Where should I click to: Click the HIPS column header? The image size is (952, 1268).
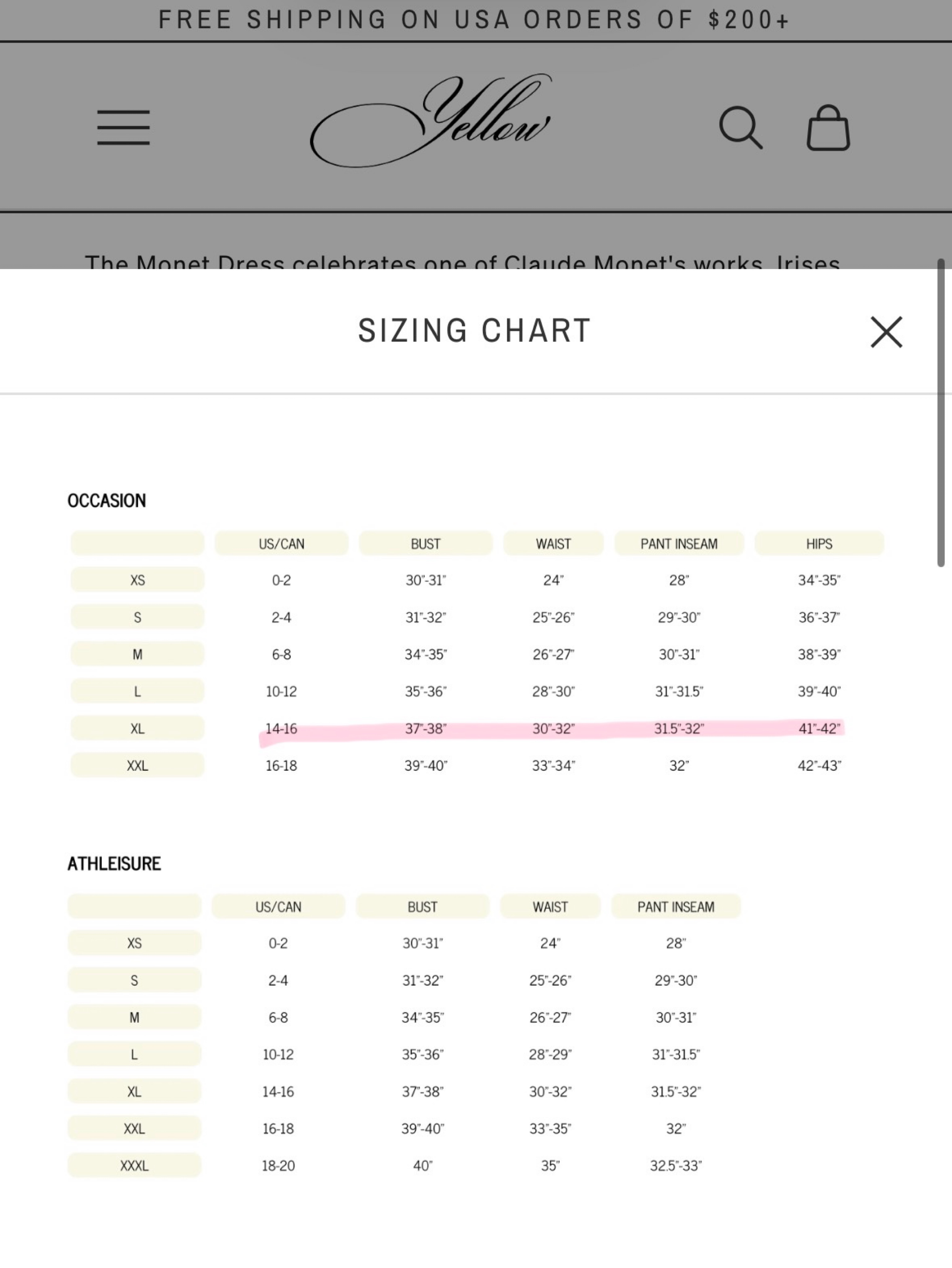pos(819,543)
